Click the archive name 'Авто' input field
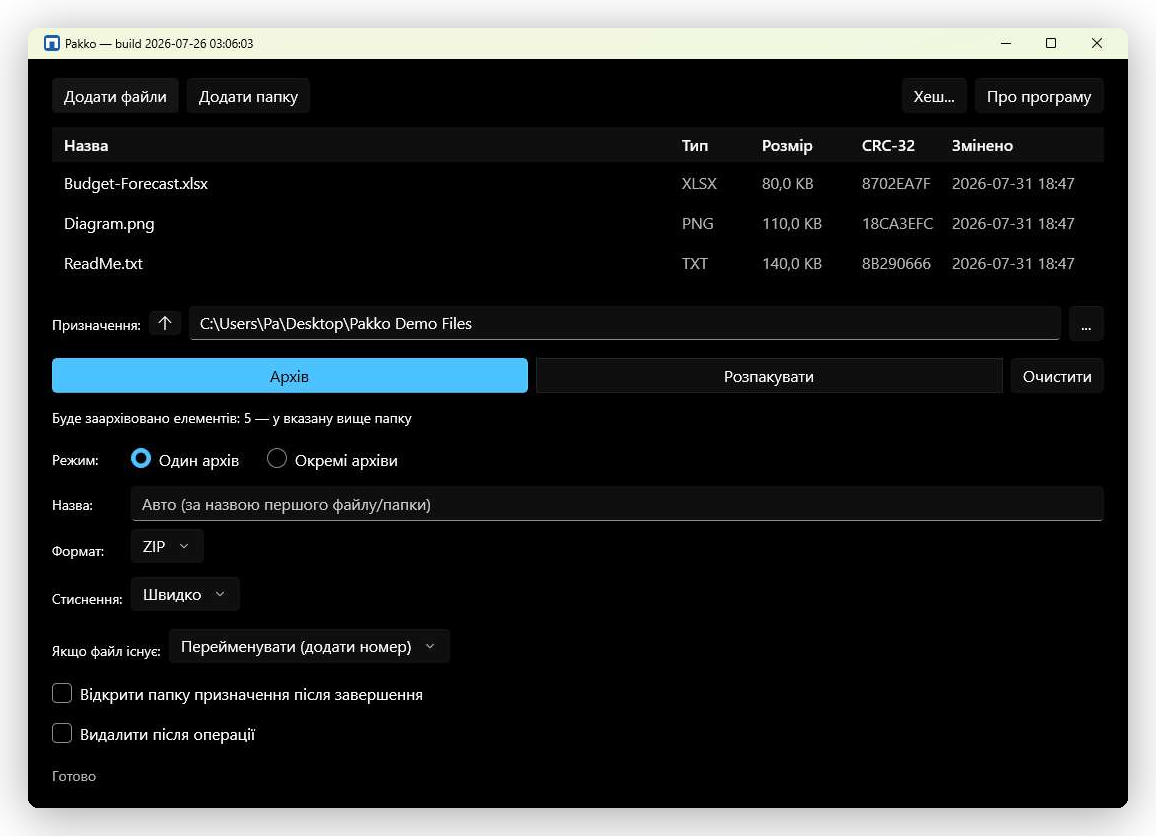This screenshot has height=836, width=1156. [x=617, y=504]
